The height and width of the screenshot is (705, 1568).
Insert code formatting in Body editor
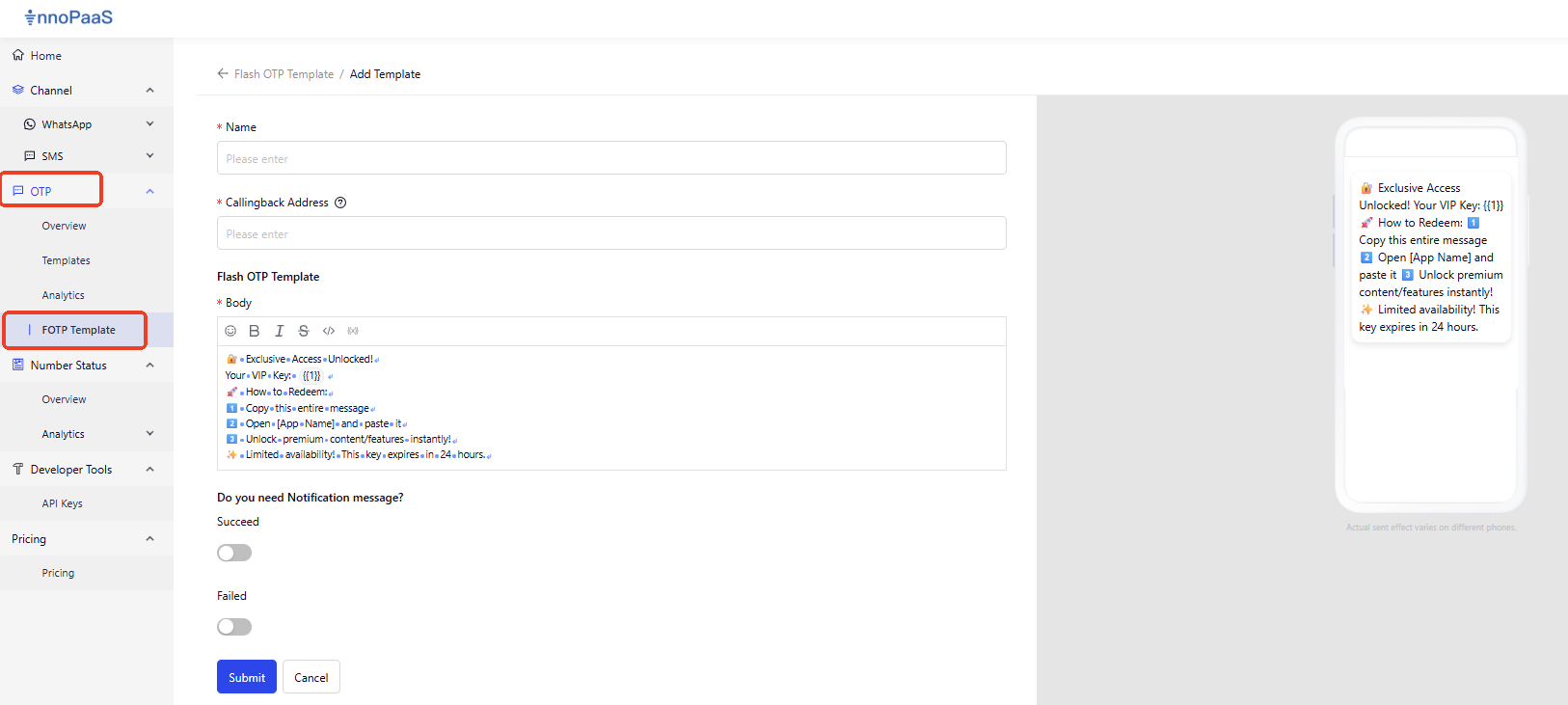pyautogui.click(x=329, y=331)
